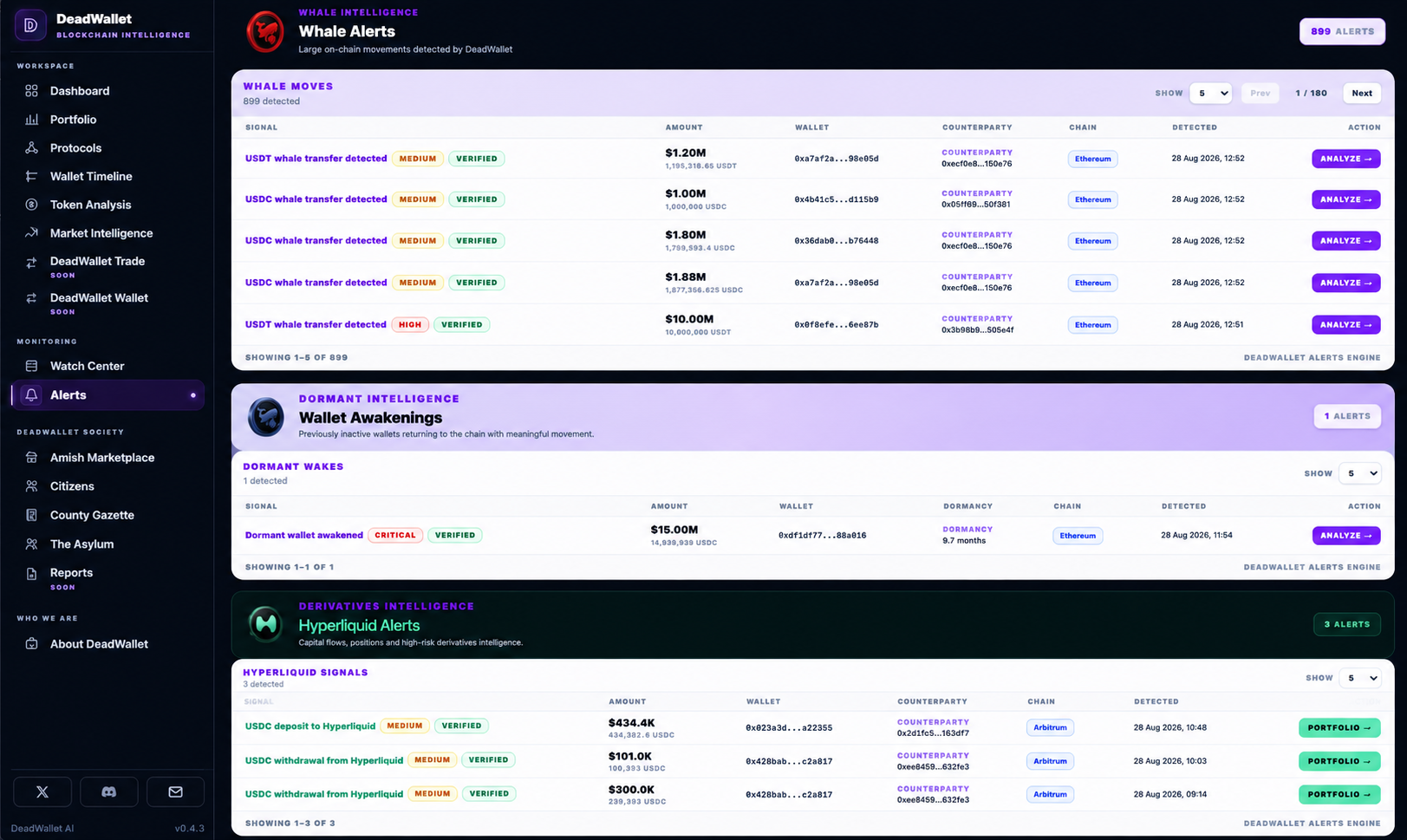Open 'Dormant wallet awakened' signal link
Screen dimensions: 1407x840
point(303,535)
